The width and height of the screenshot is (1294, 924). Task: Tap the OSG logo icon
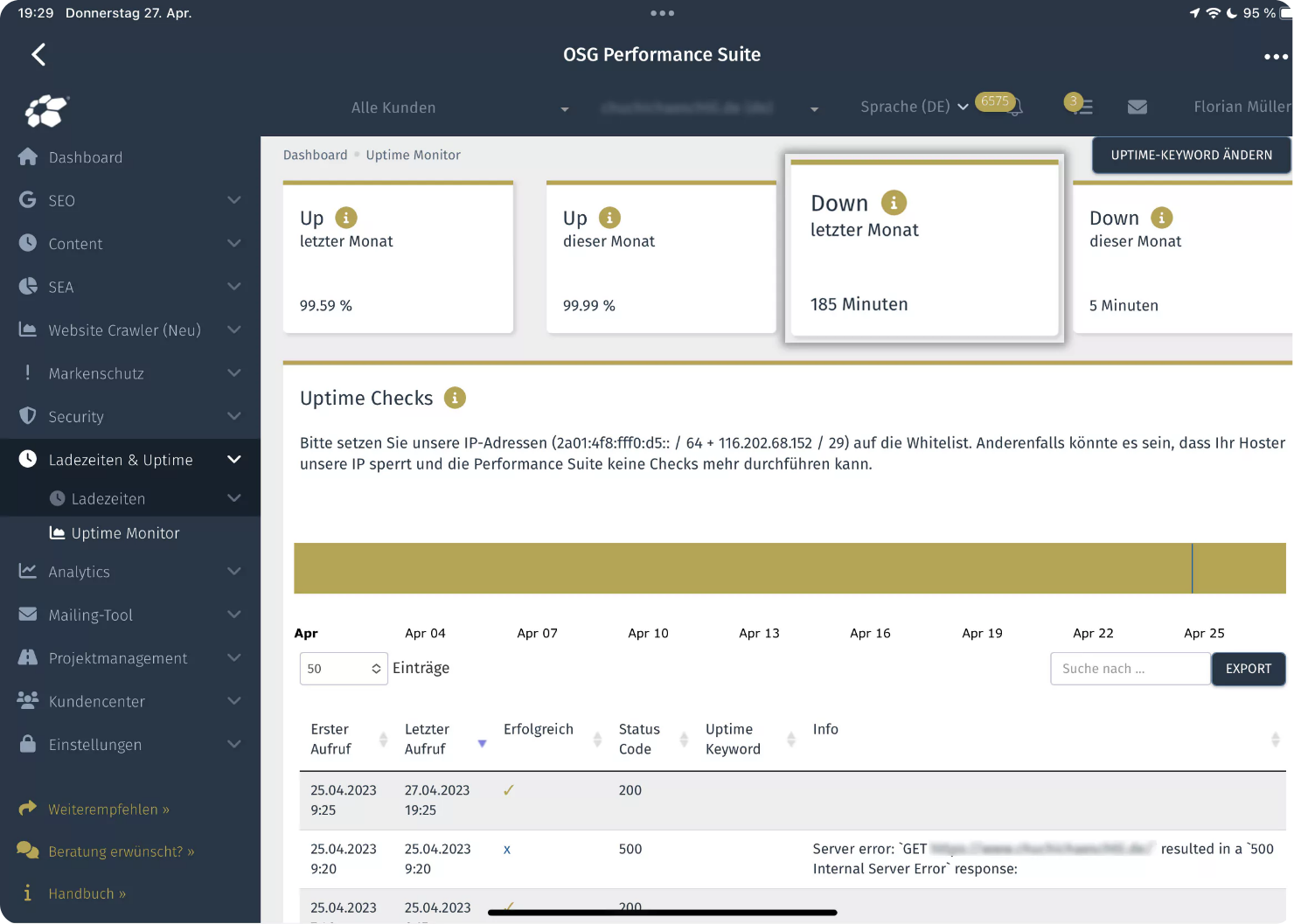pyautogui.click(x=47, y=111)
